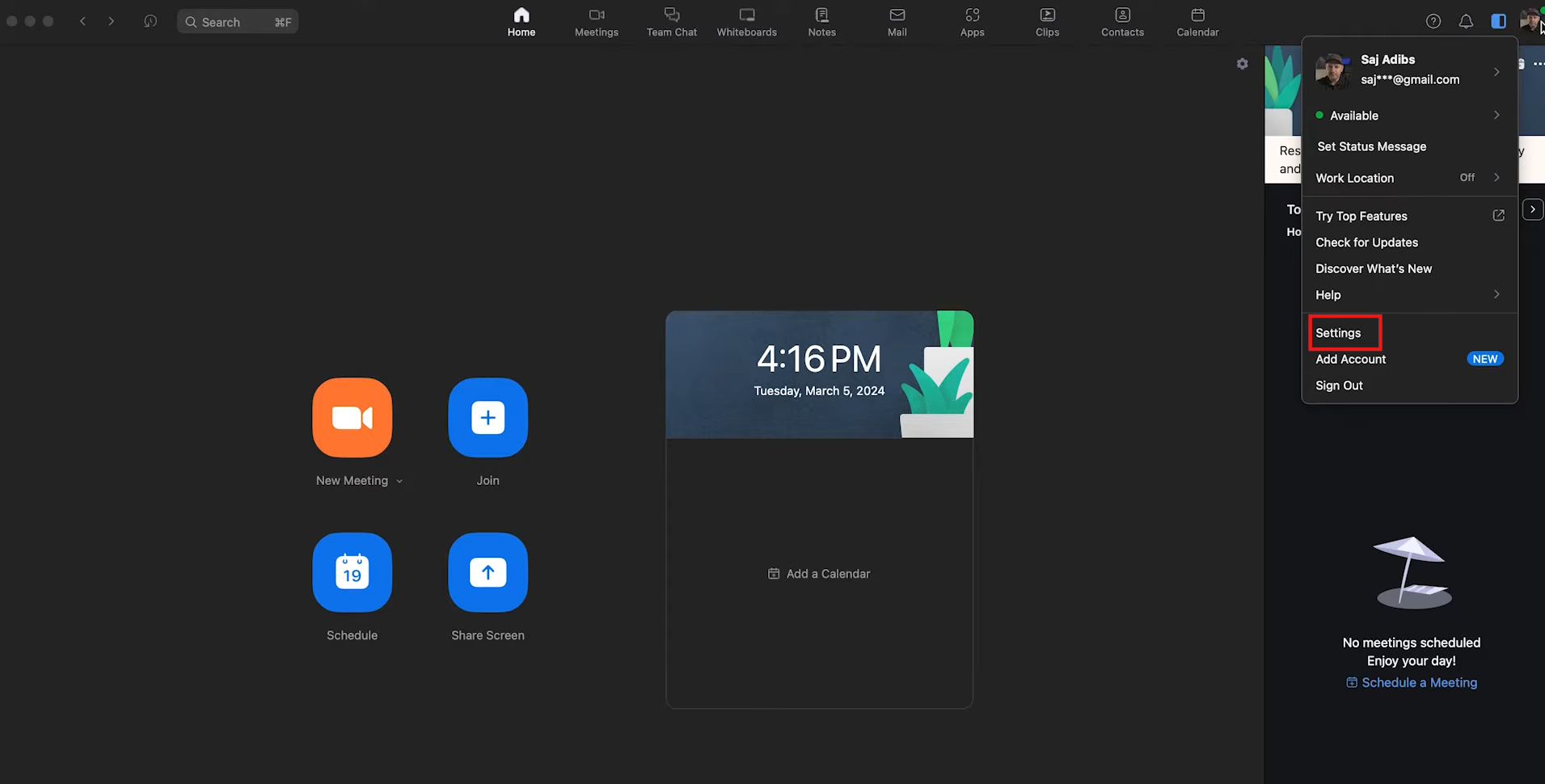Viewport: 1545px width, 784px height.
Task: Open Apps from the top navigation
Action: pos(973,22)
